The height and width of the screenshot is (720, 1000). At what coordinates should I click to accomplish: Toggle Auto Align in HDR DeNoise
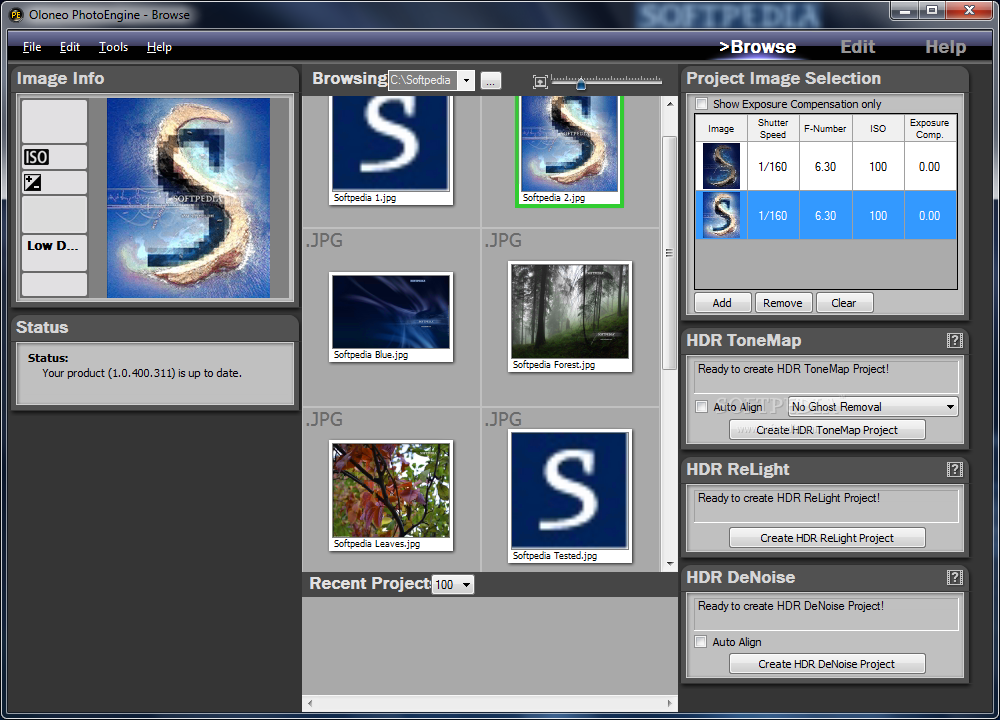coord(701,642)
